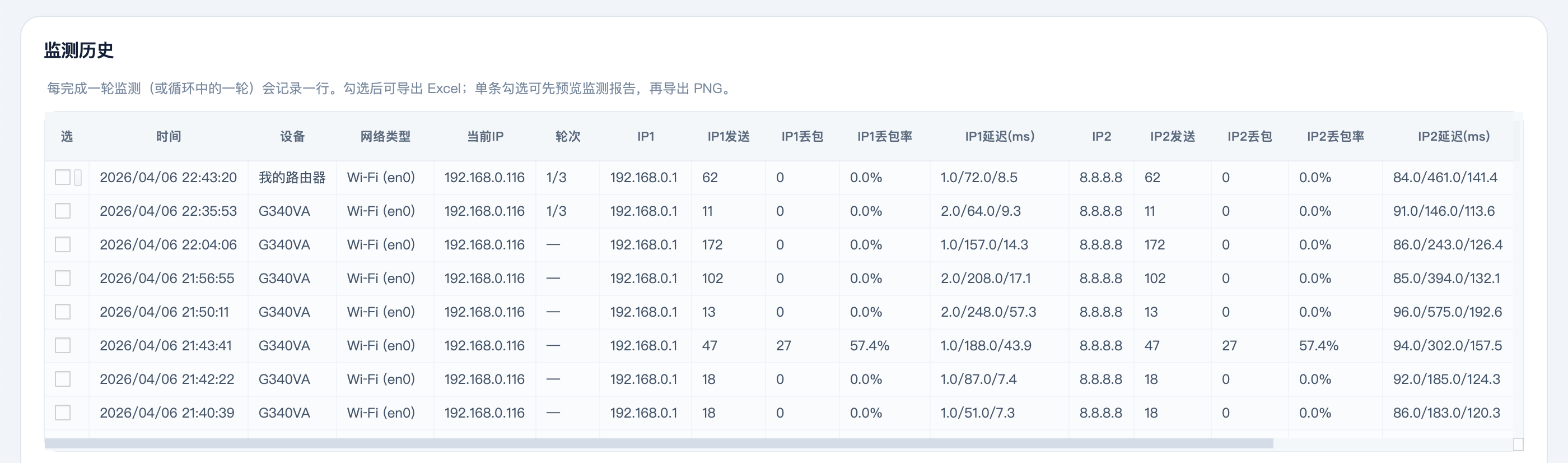
Task: Select the 2026/04/06 22:35:53 row checkbox
Action: (63, 211)
